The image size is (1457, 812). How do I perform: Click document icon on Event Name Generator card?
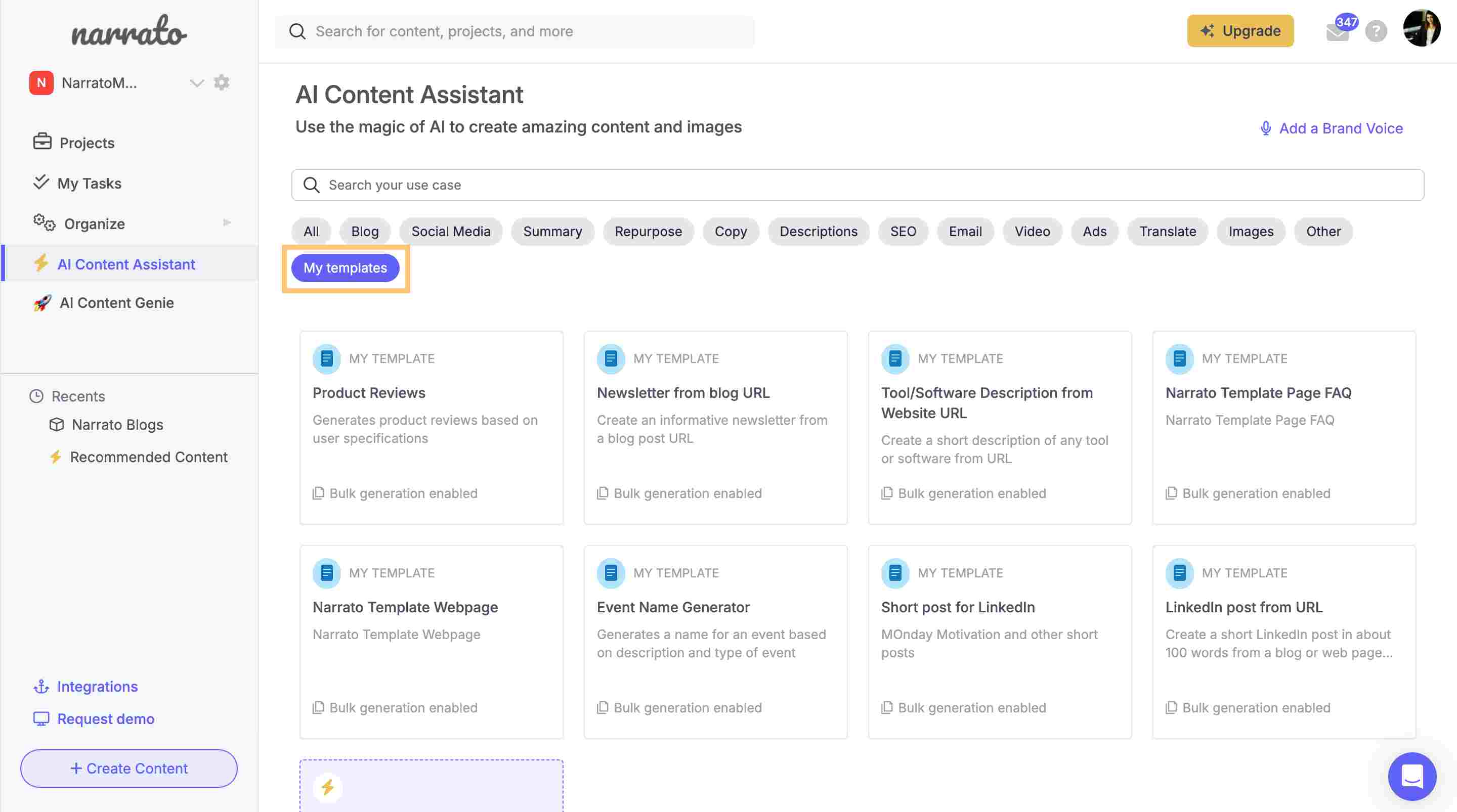click(x=611, y=573)
